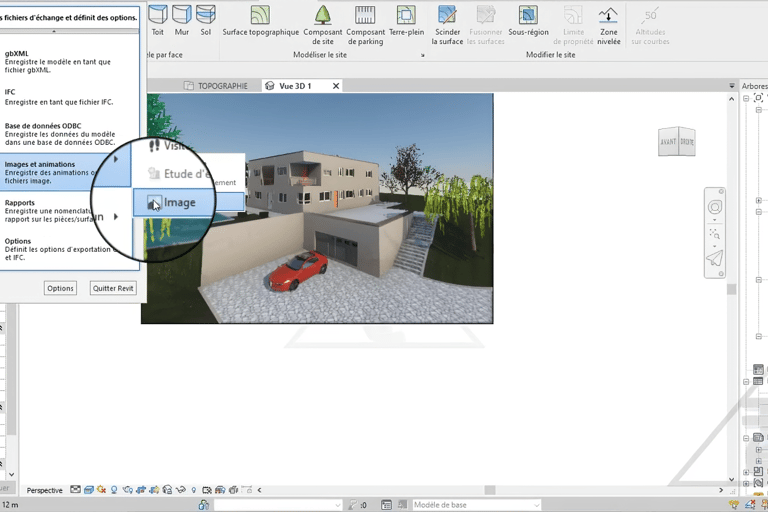
Task: Expand the steering wheel dropdown arrow
Action: (715, 220)
